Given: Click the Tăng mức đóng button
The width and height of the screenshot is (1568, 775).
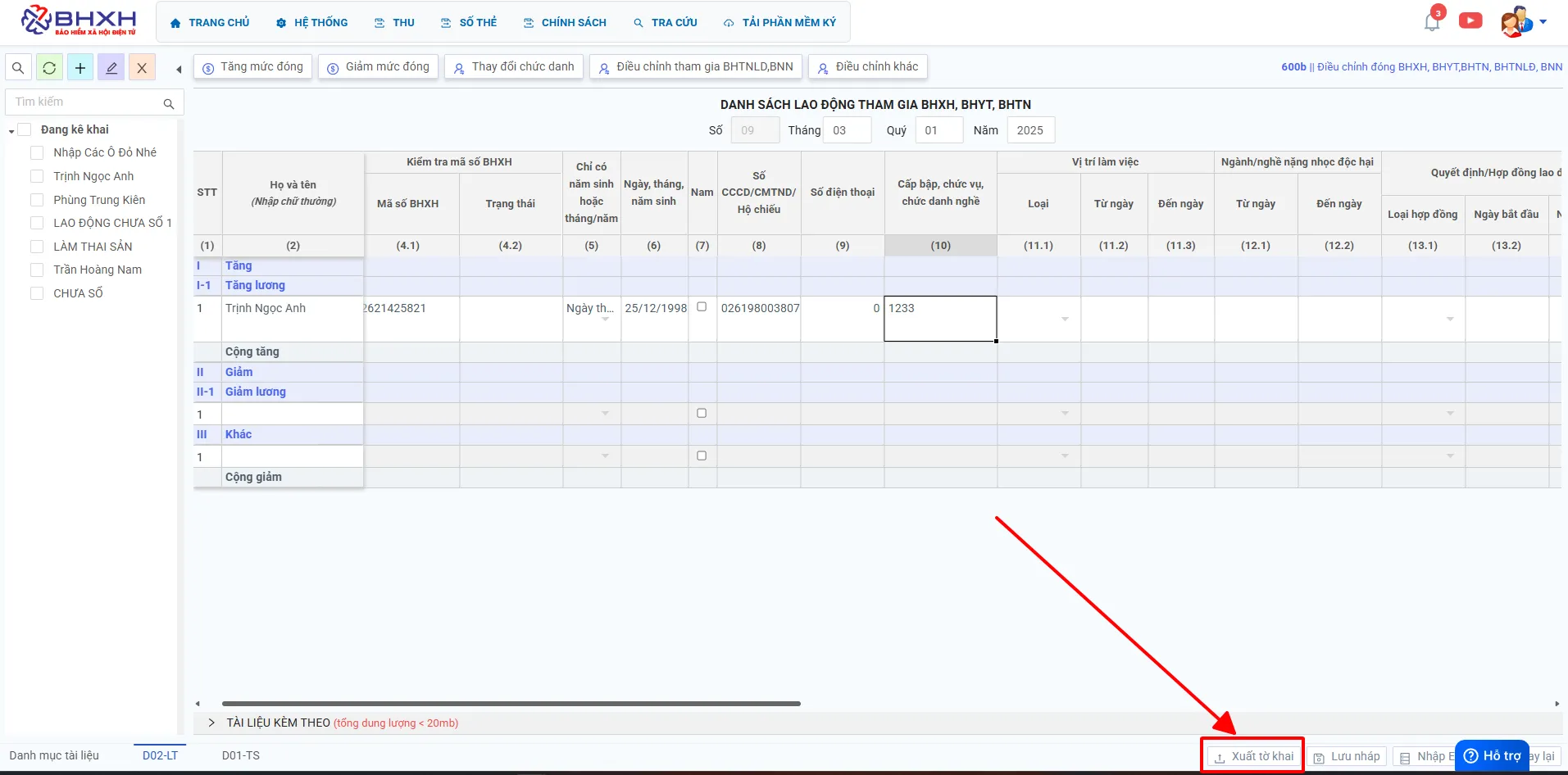Looking at the screenshot, I should tap(252, 66).
